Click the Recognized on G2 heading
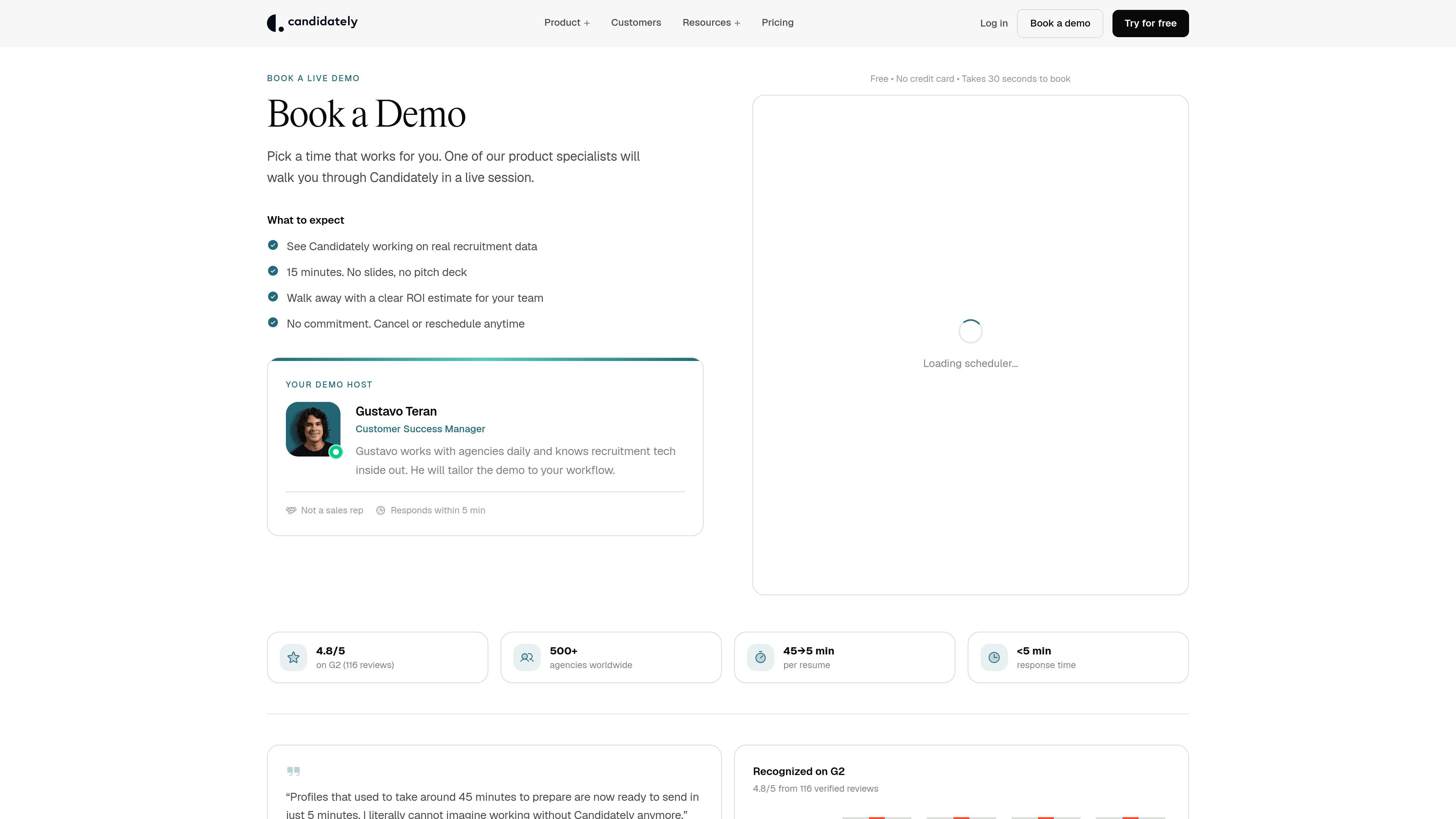 (x=798, y=772)
